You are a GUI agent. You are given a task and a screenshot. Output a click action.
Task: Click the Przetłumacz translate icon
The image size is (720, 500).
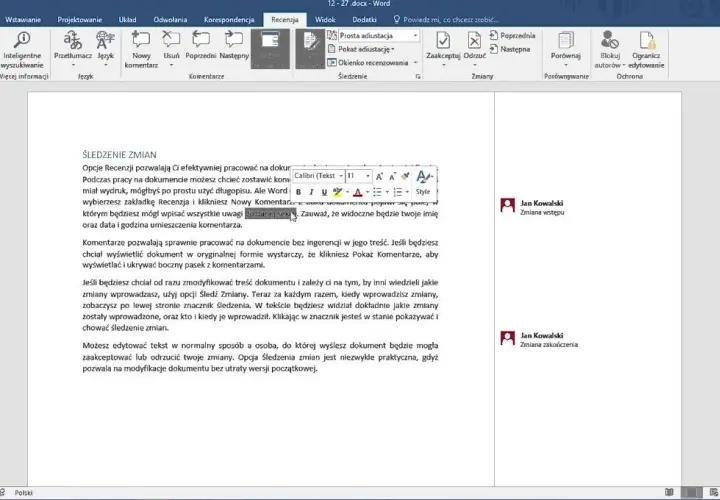point(73,40)
